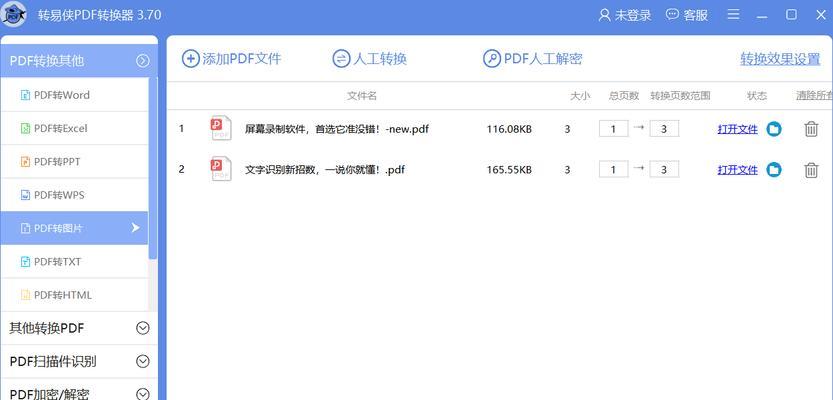This screenshot has height=400, width=833.
Task: Collapse the PDF转换其他 section
Action: pyautogui.click(x=143, y=61)
